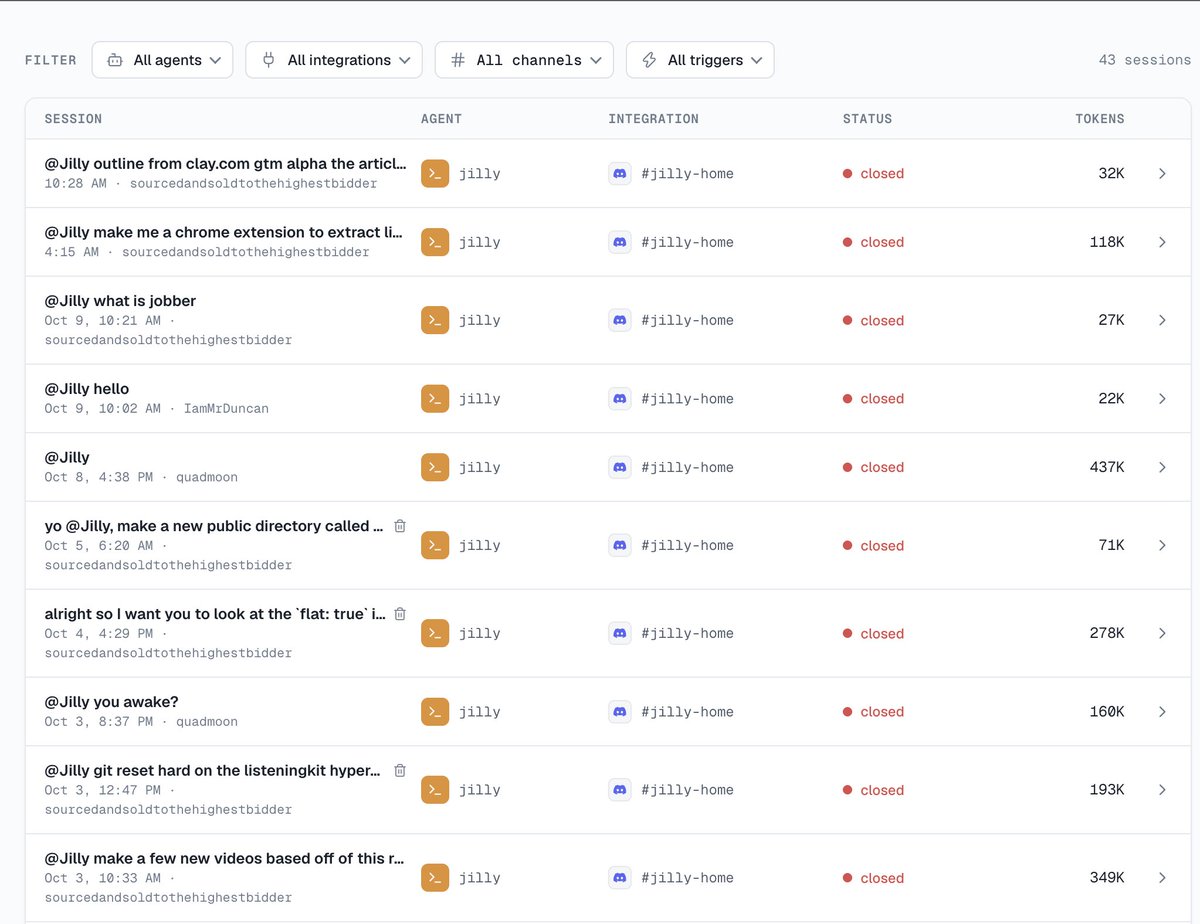Expand the chrome extension session chevron
1200x924 pixels.
pos(1162,242)
